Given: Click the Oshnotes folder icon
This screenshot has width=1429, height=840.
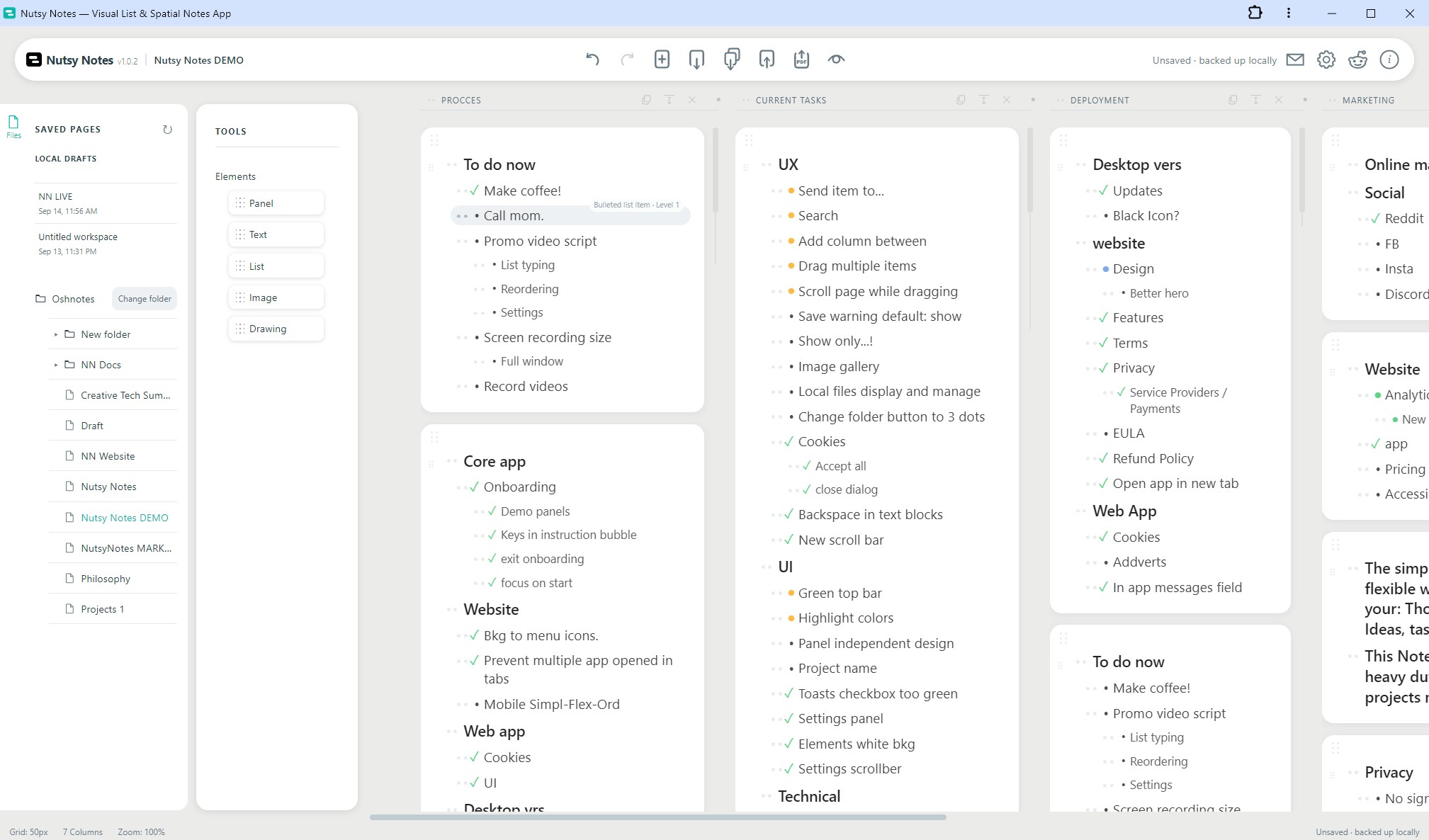Looking at the screenshot, I should pyautogui.click(x=41, y=299).
